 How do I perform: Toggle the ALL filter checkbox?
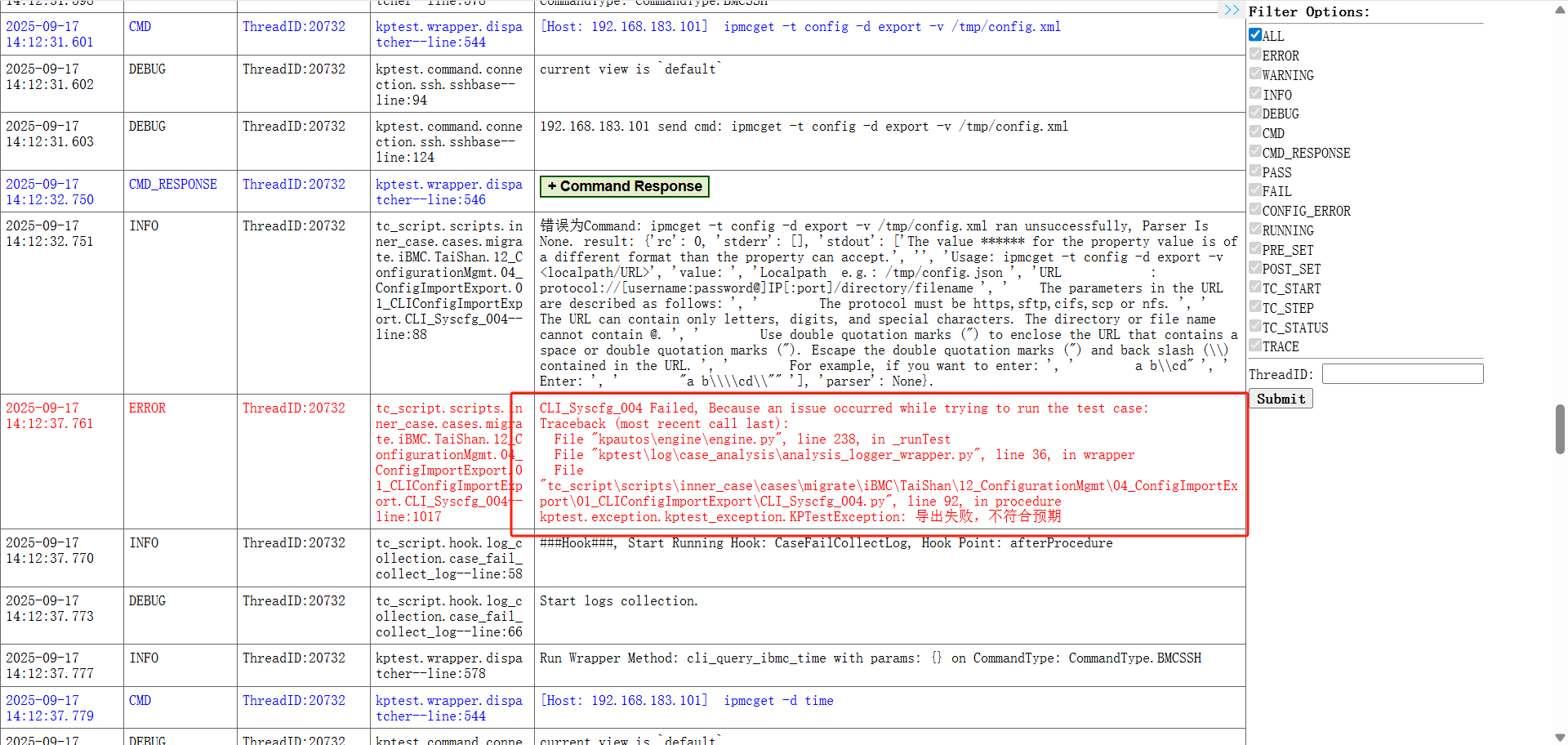coord(1255,35)
